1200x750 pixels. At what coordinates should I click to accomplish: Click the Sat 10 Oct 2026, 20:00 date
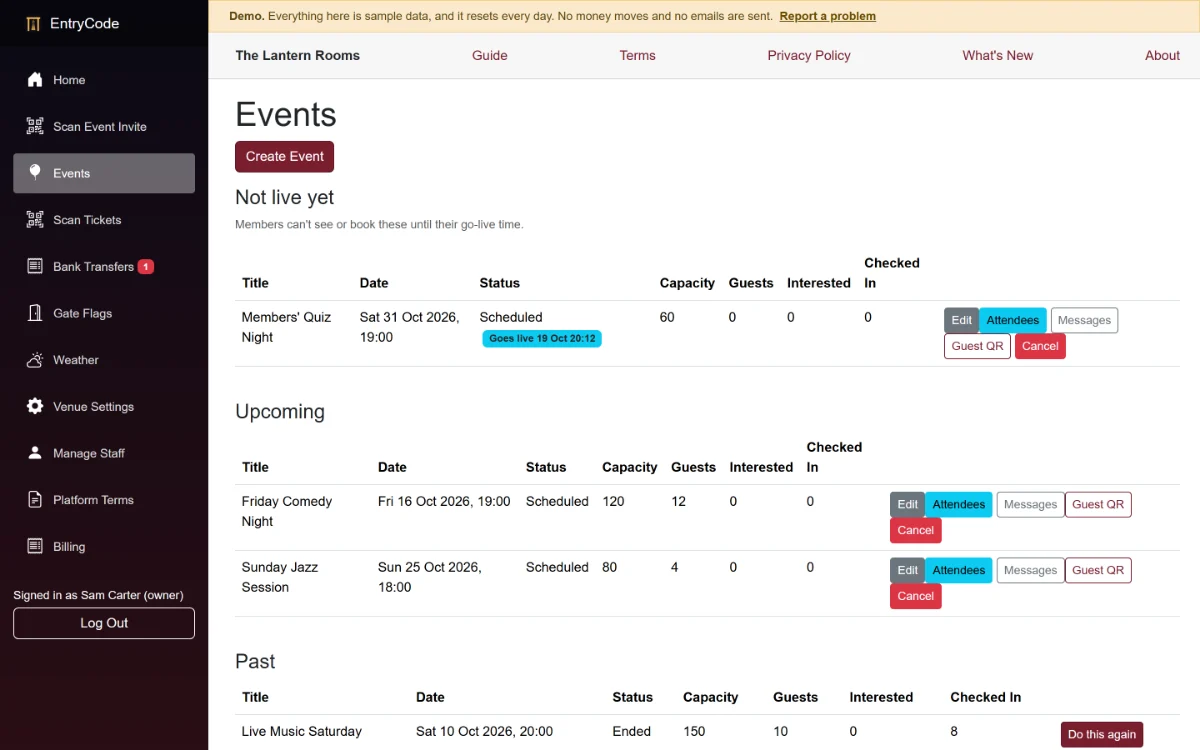click(484, 731)
